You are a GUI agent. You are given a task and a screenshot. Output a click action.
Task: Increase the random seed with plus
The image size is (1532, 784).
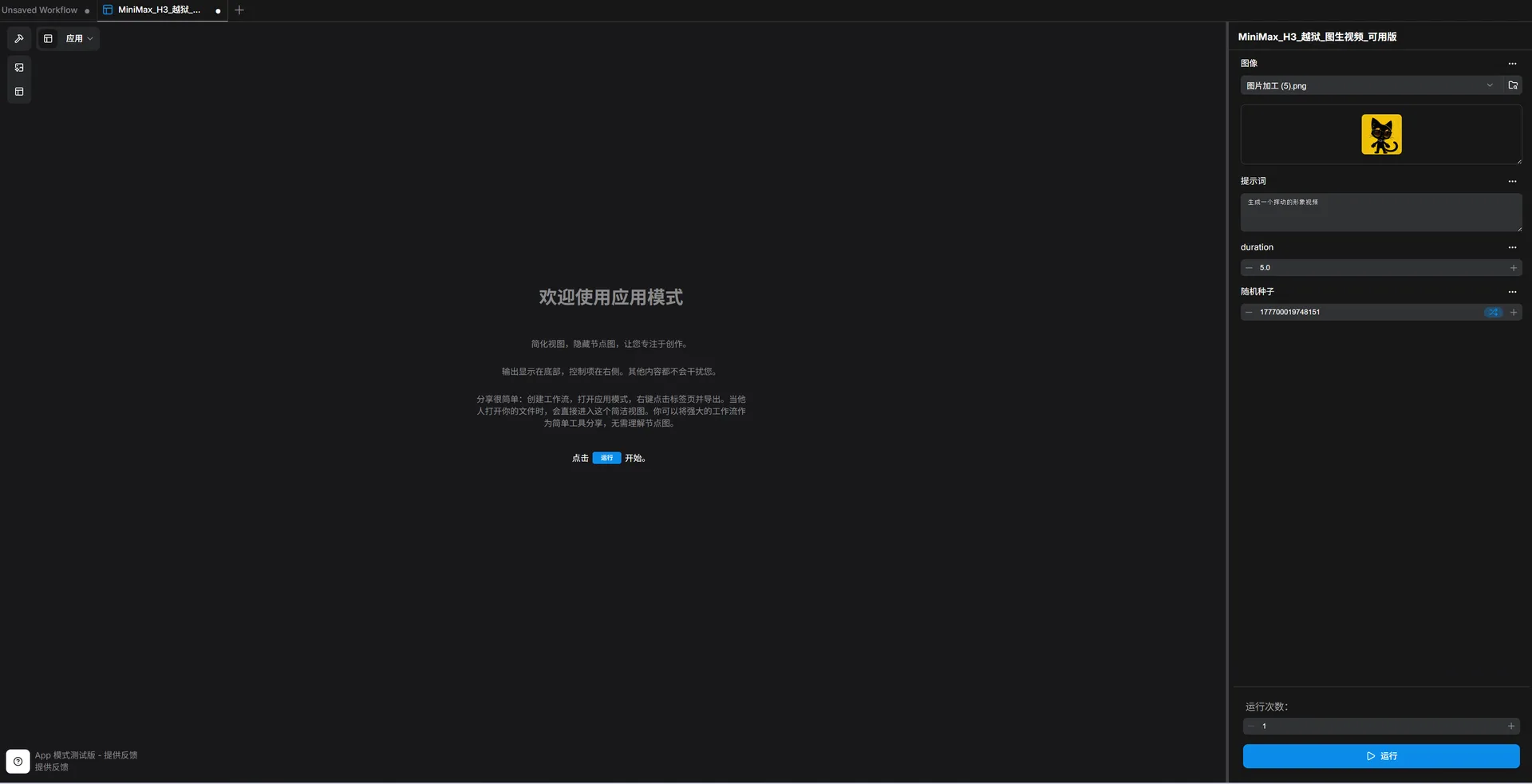(x=1514, y=313)
